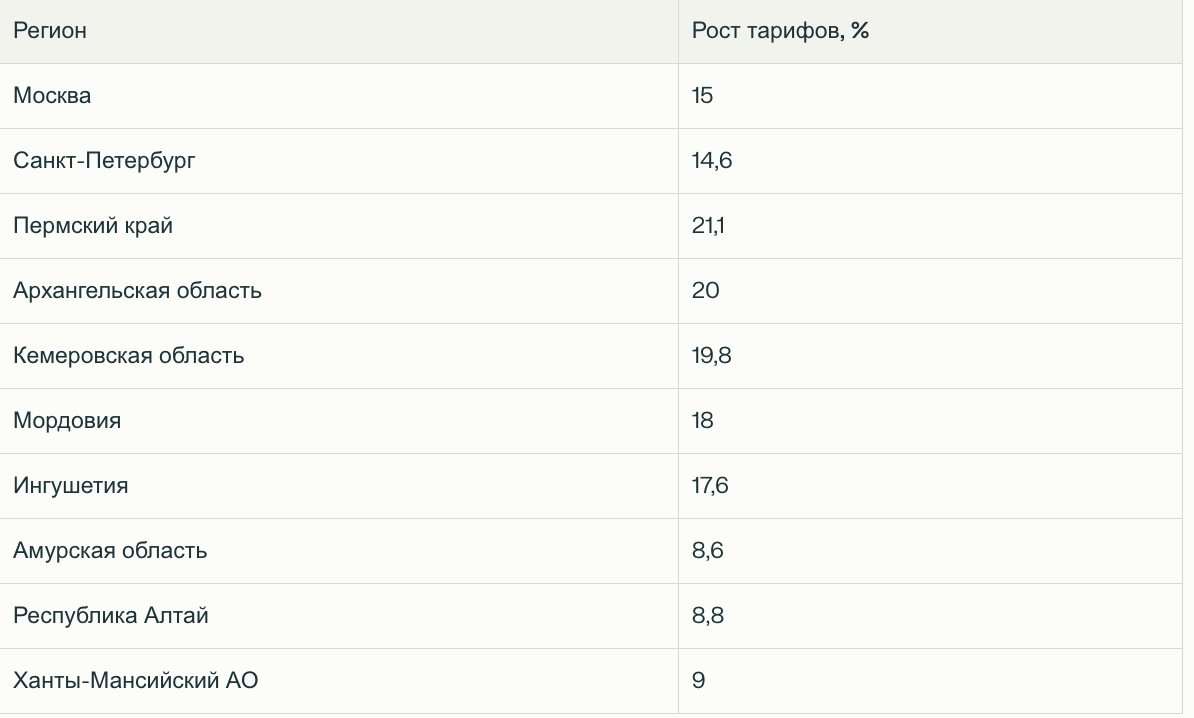This screenshot has height=718, width=1194.
Task: Select the 'Москва' region cell
Action: click(52, 96)
